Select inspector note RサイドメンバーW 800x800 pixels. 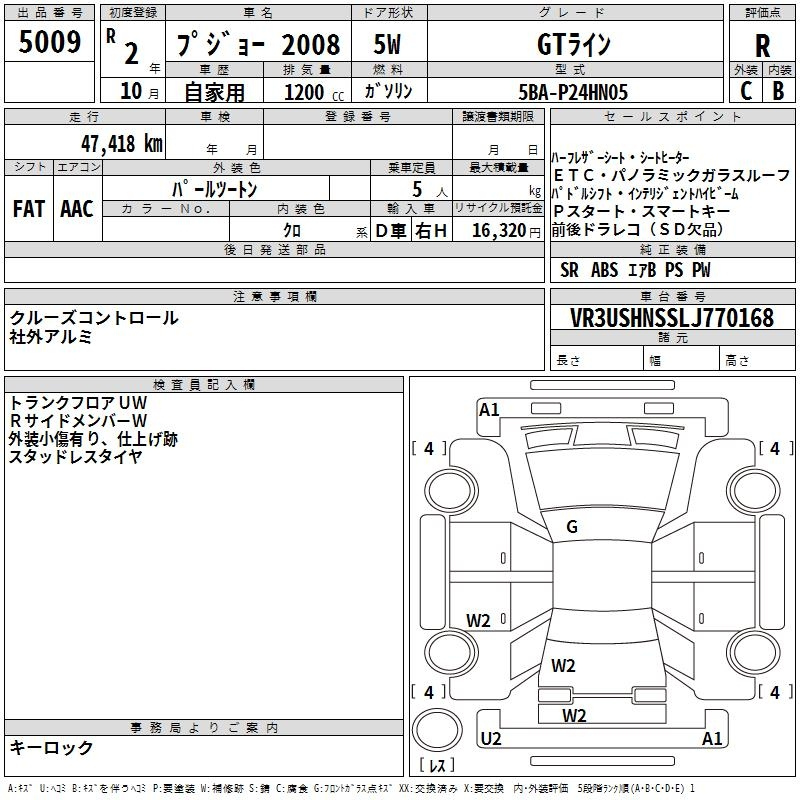point(78,420)
